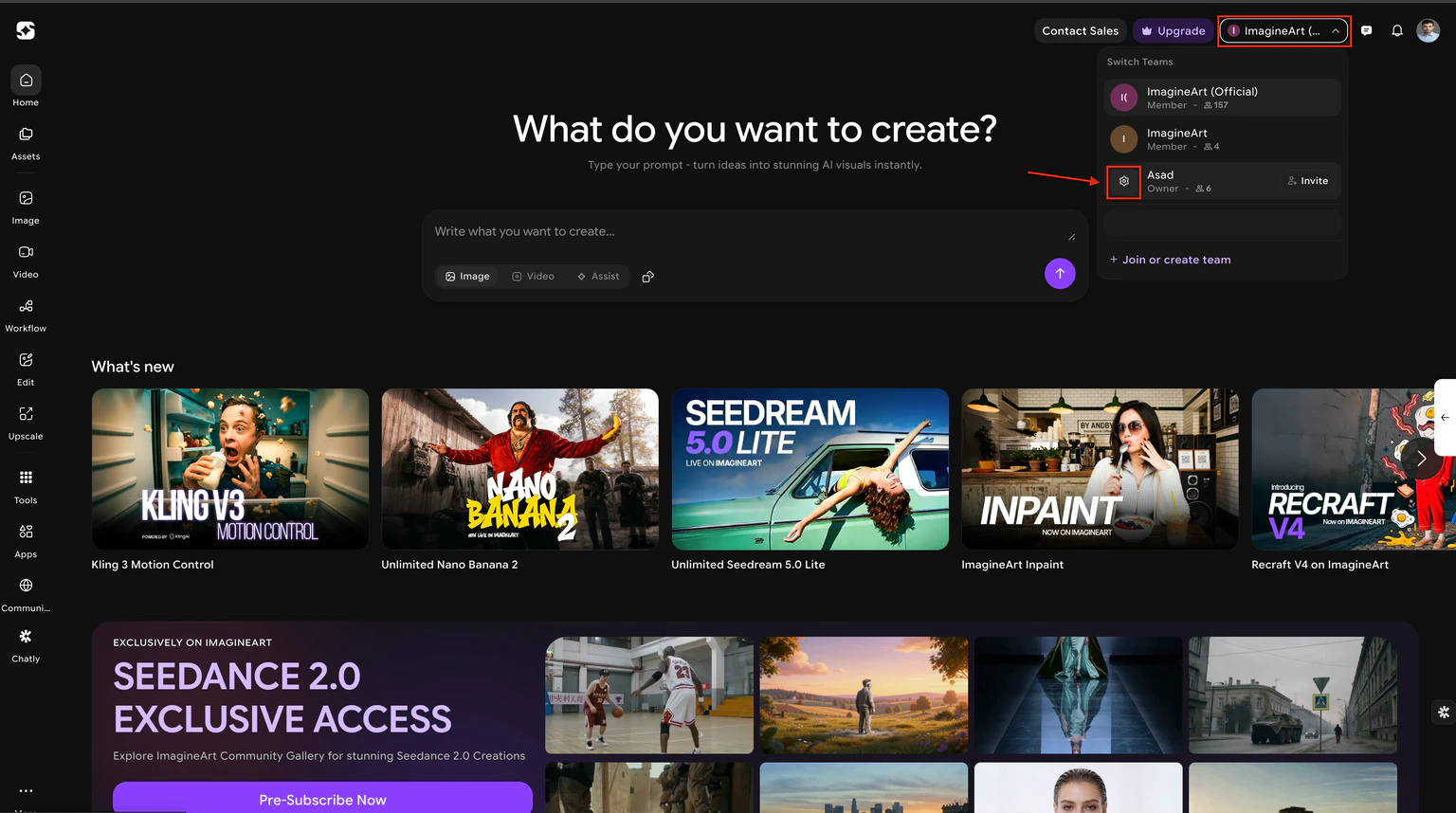
Task: Click Pre-Subscribe Now button
Action: coord(322,798)
